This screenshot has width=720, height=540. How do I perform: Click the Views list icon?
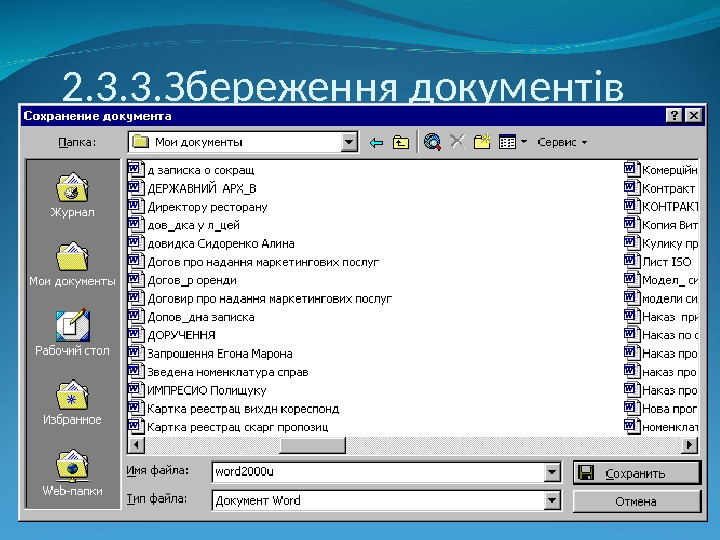point(507,142)
